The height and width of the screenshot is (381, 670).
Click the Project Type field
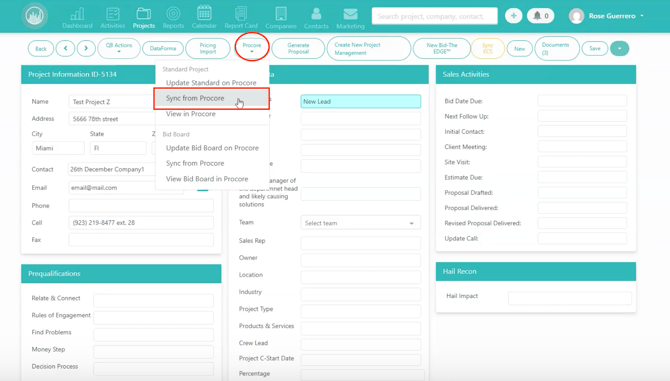coord(360,311)
